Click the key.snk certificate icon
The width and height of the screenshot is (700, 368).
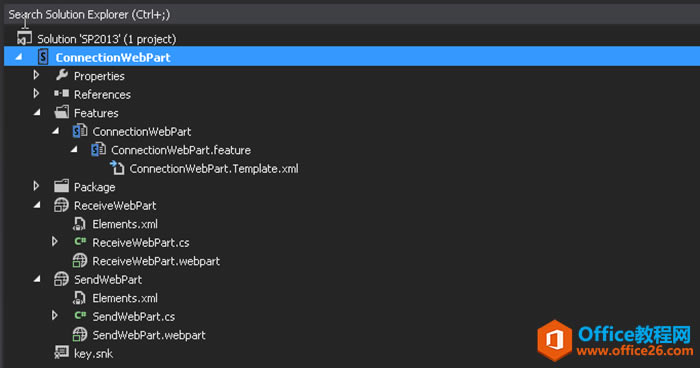click(61, 353)
